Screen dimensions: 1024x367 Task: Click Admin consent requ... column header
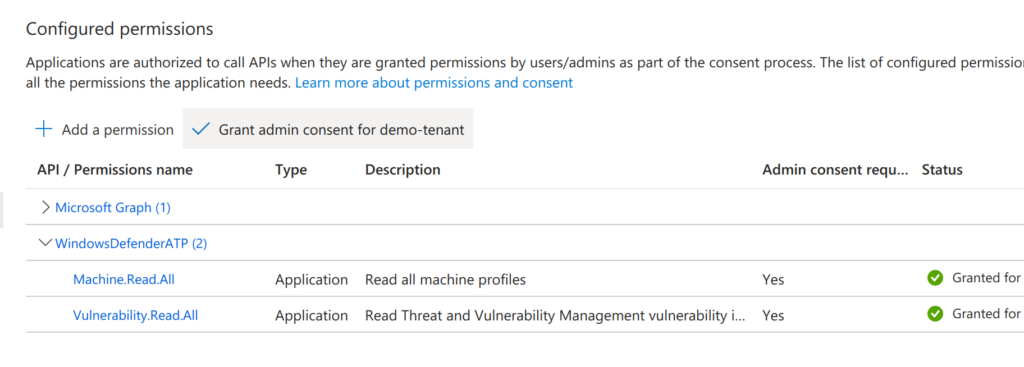tap(835, 170)
